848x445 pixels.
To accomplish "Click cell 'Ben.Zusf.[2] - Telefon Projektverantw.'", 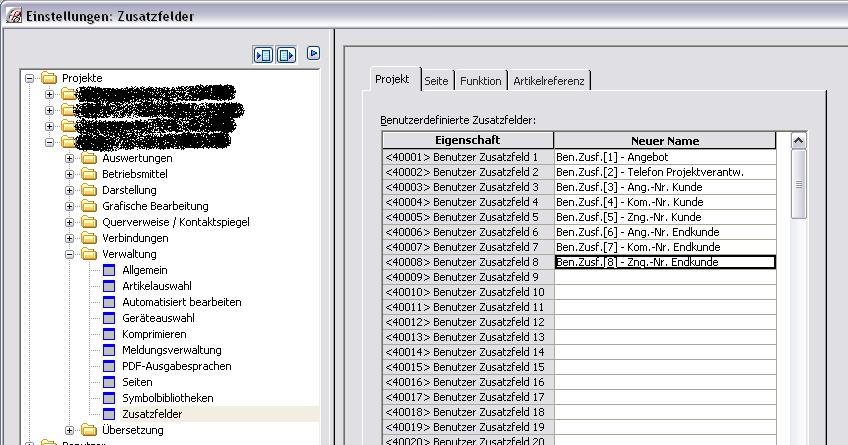I will coord(665,172).
